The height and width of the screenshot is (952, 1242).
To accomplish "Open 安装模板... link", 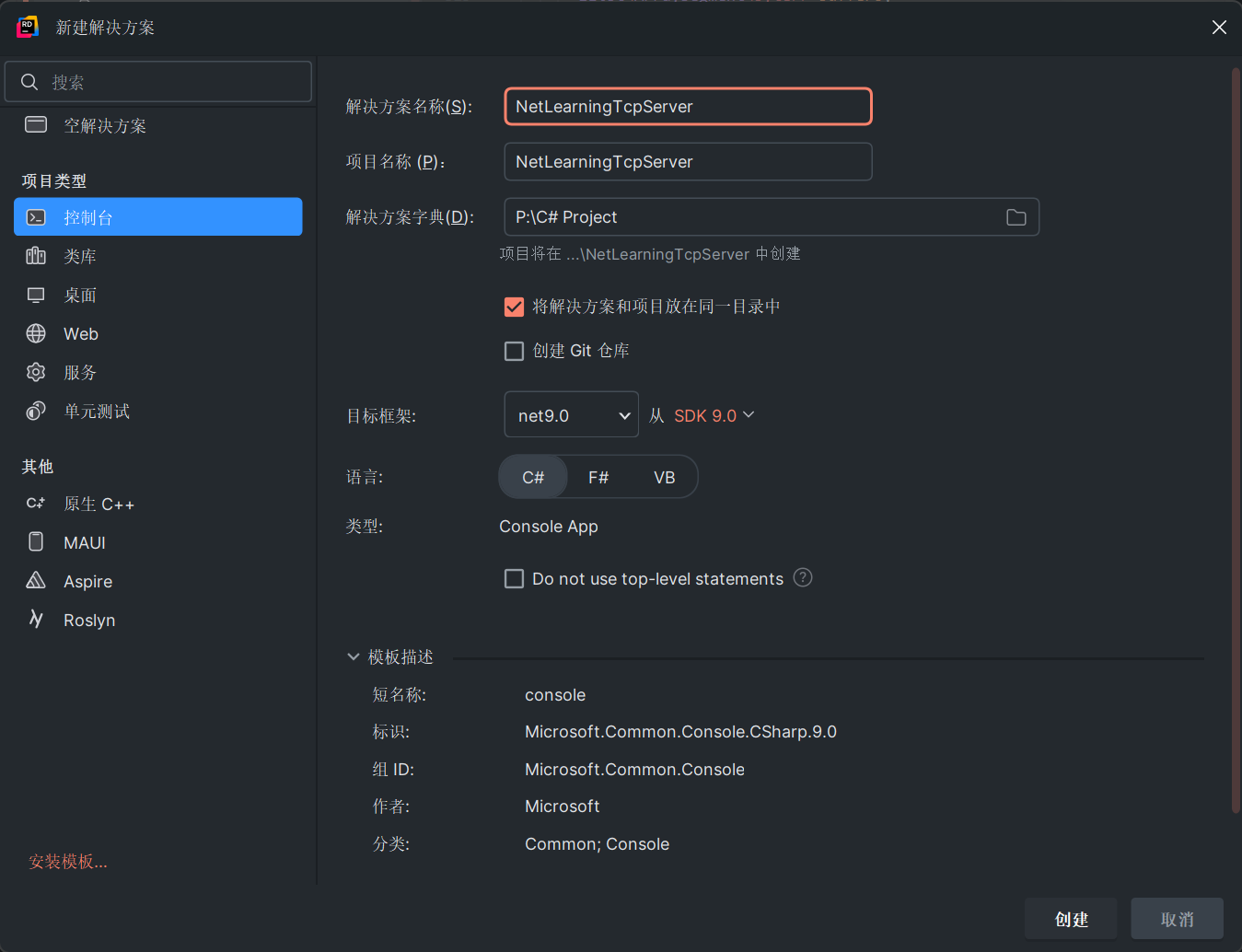I will tap(68, 862).
